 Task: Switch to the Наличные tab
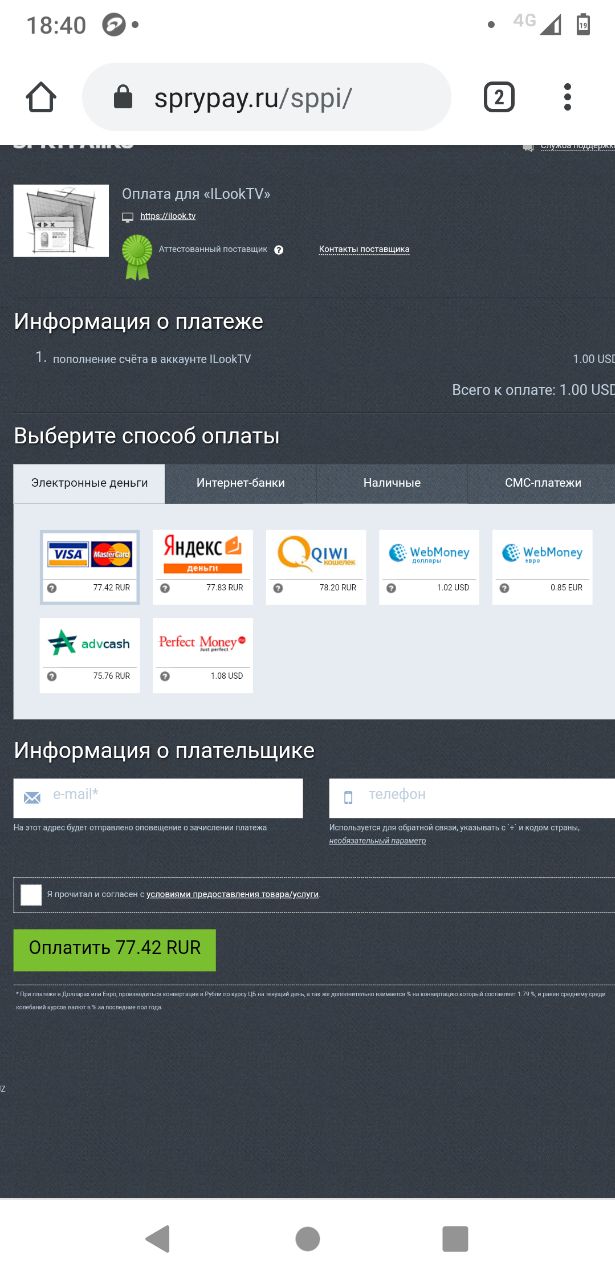click(x=392, y=483)
